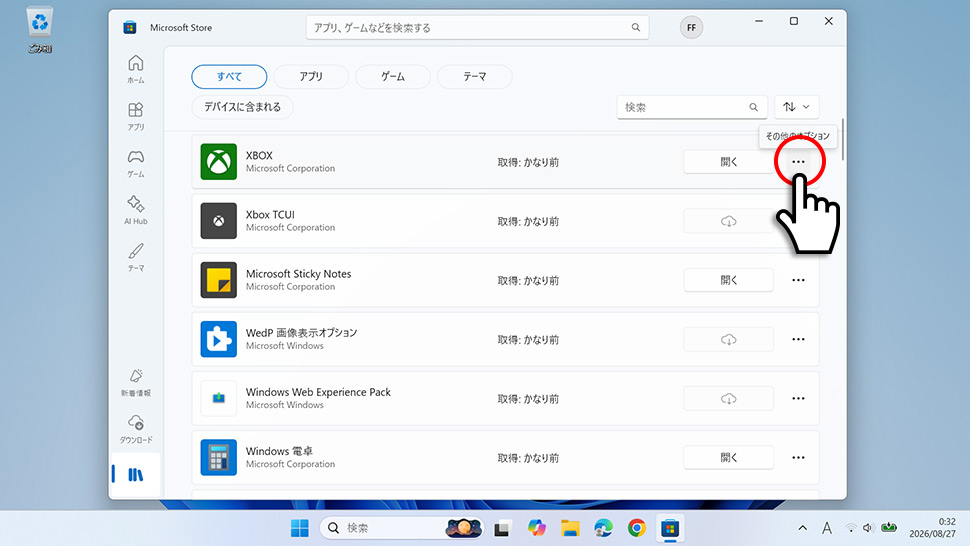Focus the top app and game search field

[478, 27]
